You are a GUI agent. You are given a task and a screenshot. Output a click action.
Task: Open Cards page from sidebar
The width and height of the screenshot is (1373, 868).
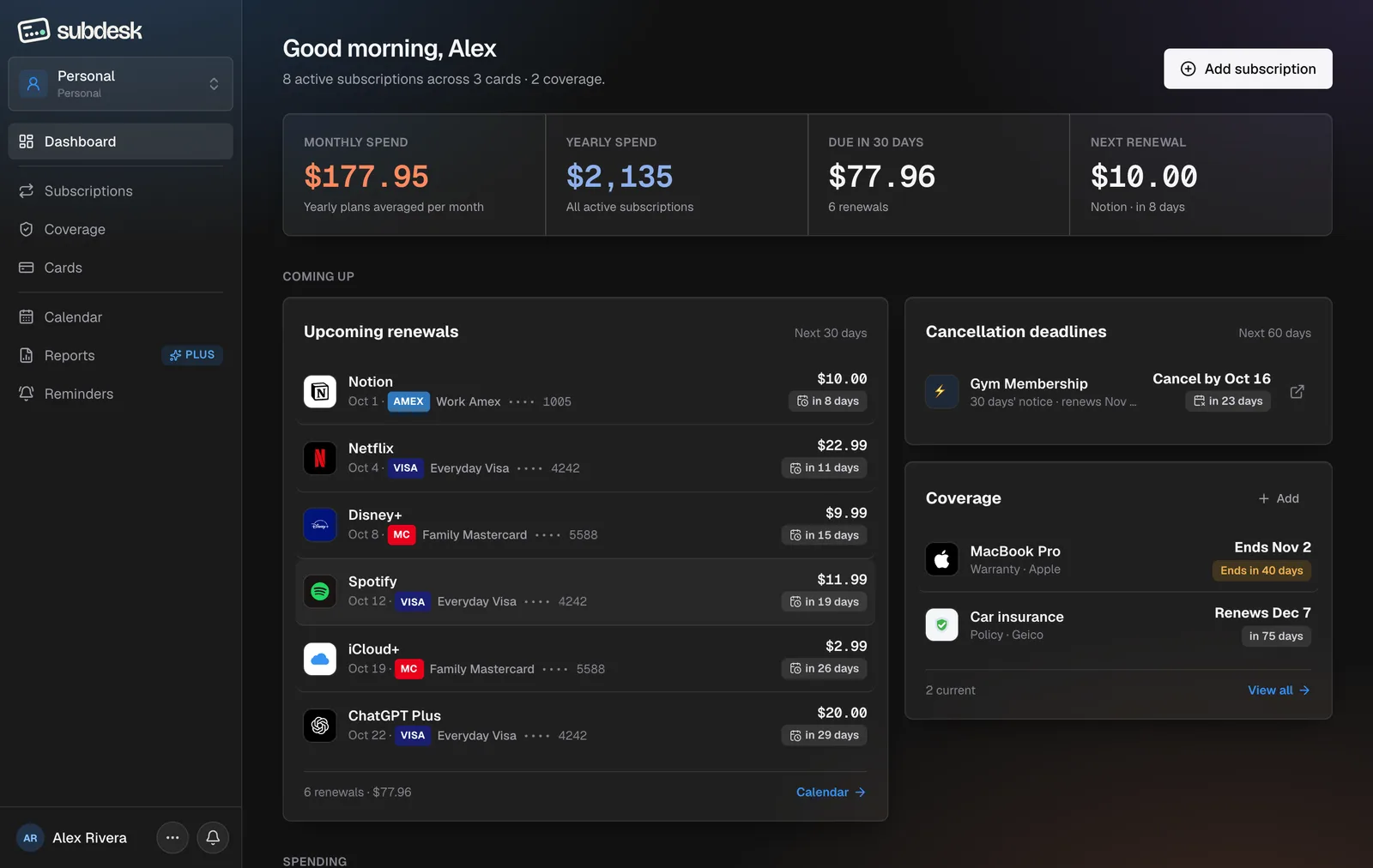(120, 268)
